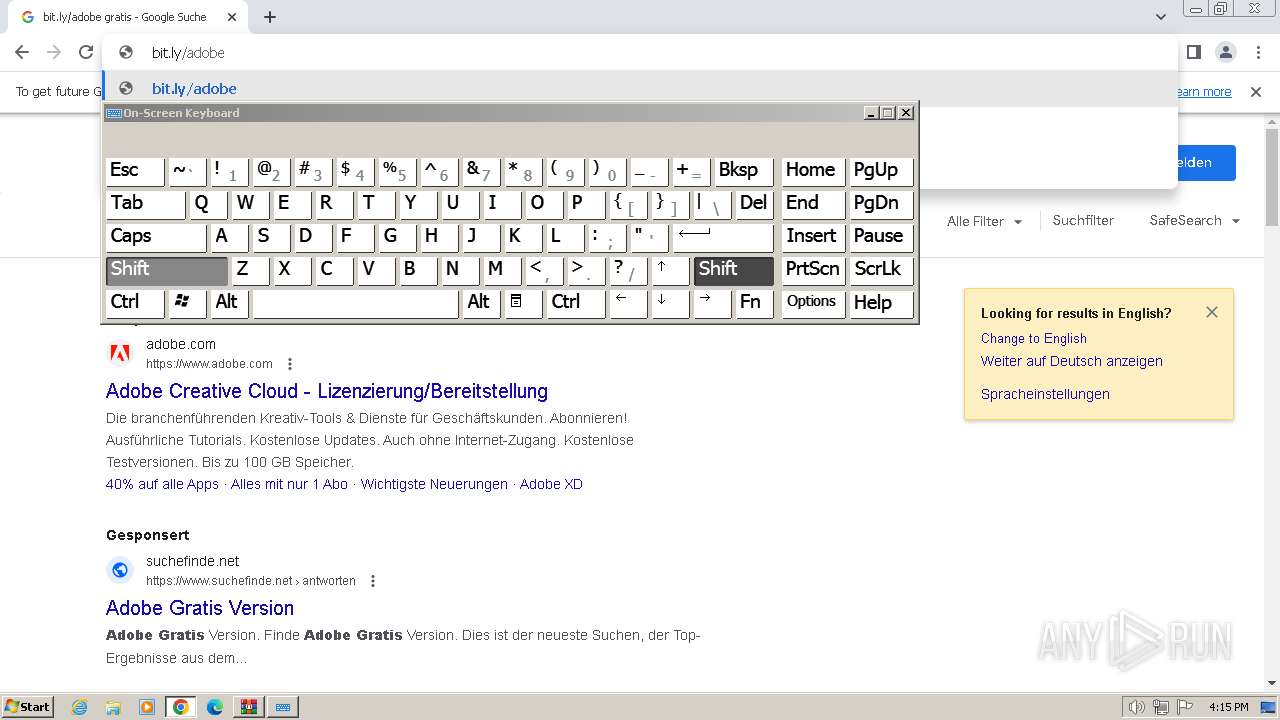Image resolution: width=1280 pixels, height=720 pixels.
Task: Click the address bar containing bit.ly/adobe
Action: point(640,52)
